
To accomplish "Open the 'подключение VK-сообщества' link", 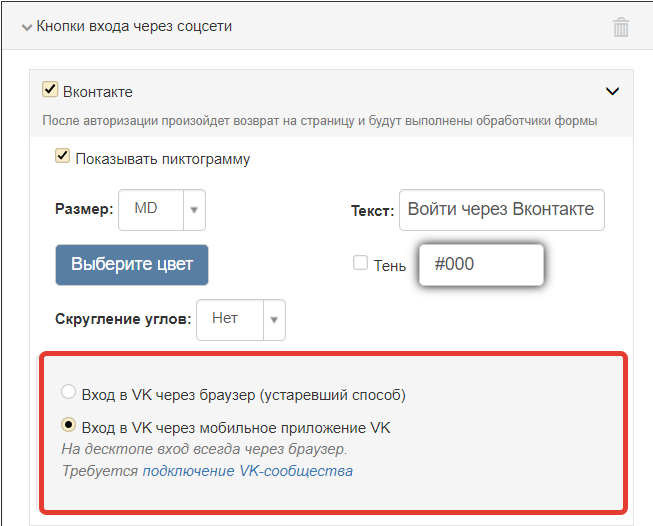I will click(248, 471).
